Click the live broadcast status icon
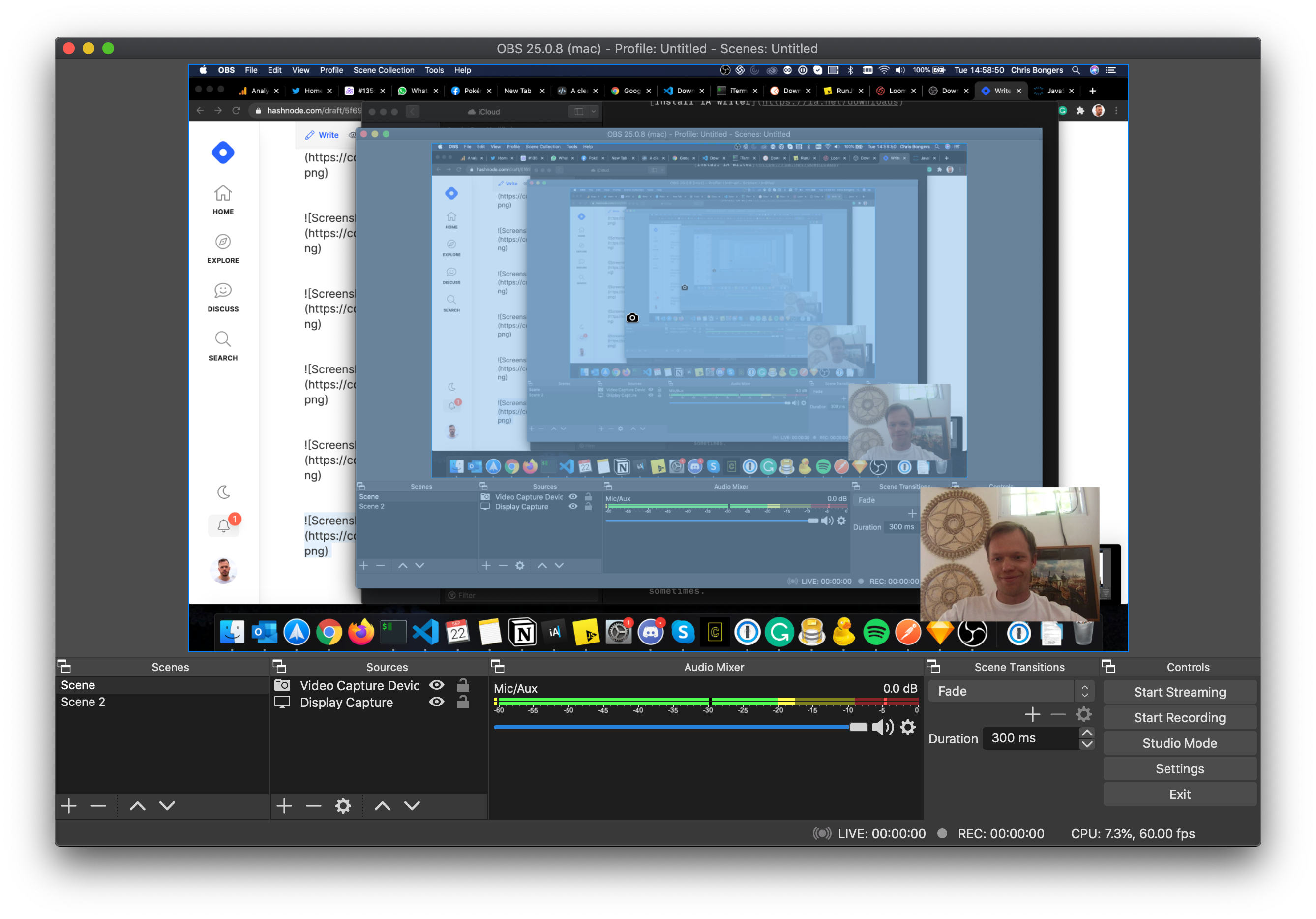Screen dimensions: 1316x919 [822, 833]
